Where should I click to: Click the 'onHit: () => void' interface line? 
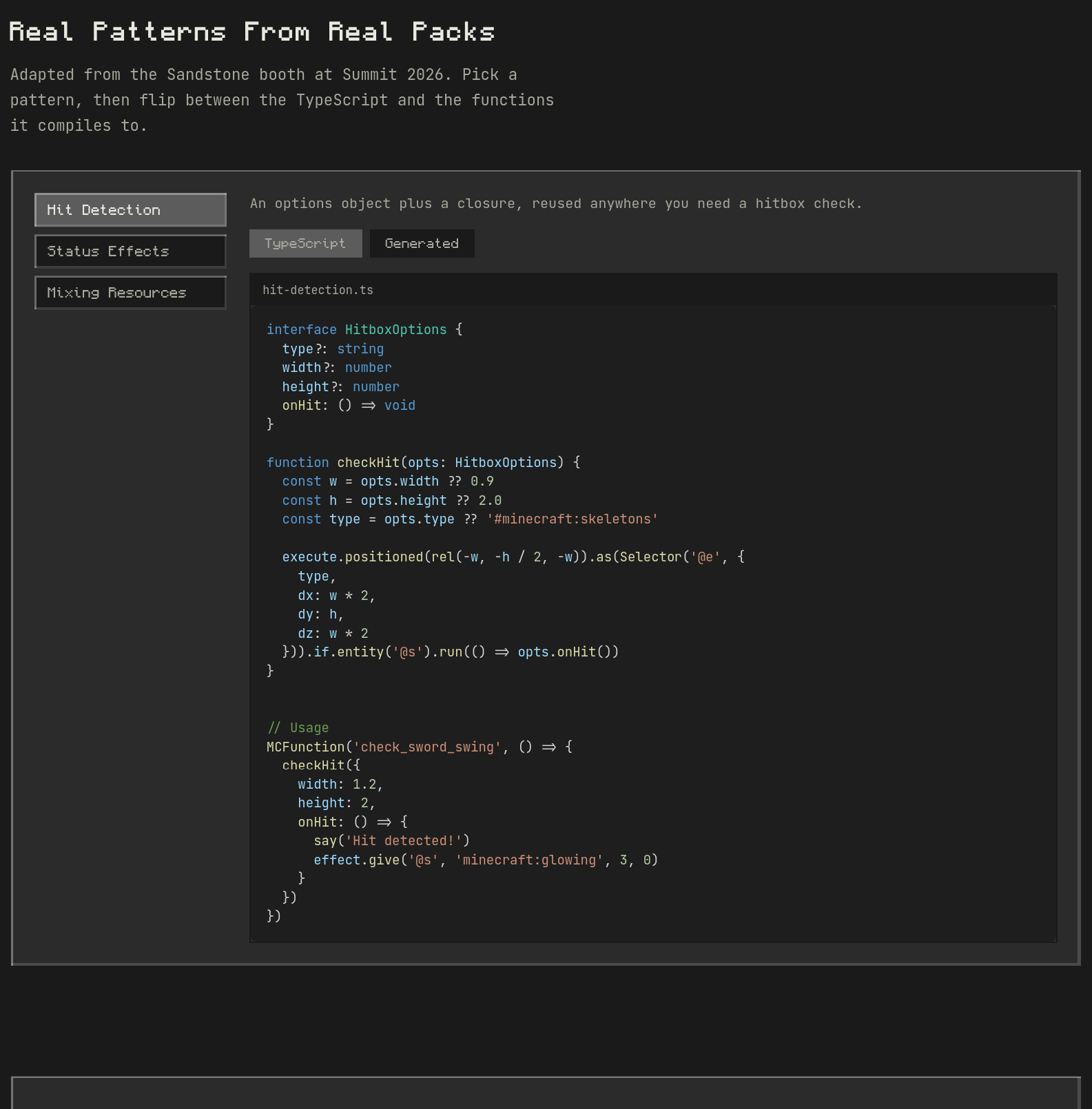coord(349,406)
